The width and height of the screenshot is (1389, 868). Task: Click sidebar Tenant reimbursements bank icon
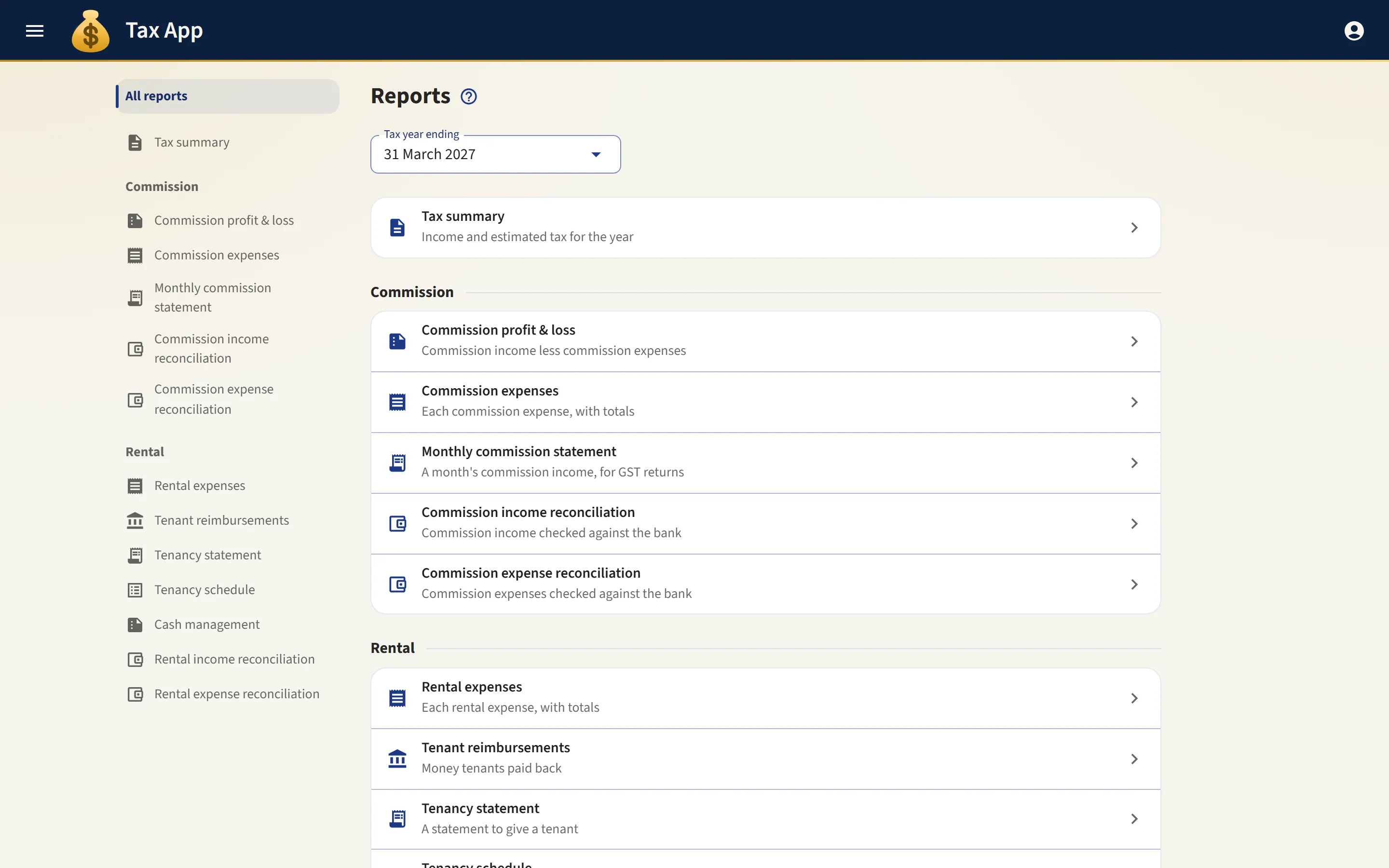135,521
